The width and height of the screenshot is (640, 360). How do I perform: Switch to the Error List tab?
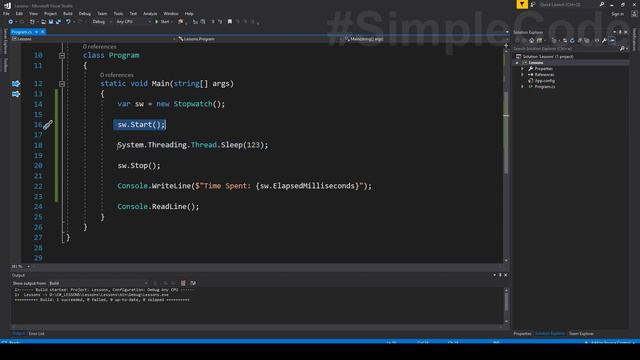(x=36, y=333)
